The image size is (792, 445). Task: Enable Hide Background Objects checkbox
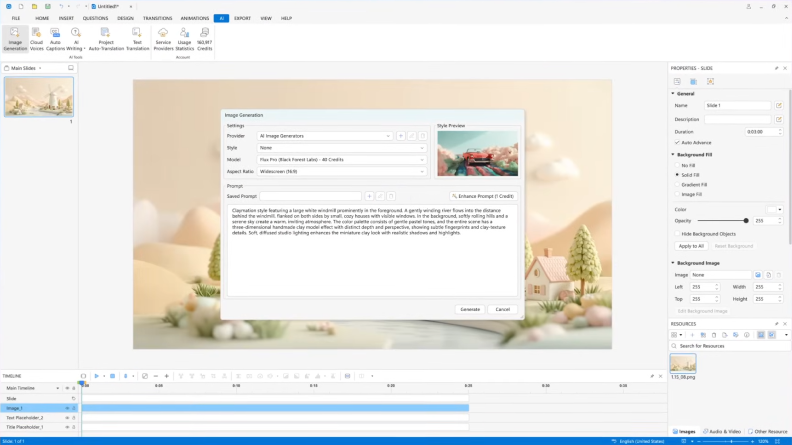pos(677,233)
